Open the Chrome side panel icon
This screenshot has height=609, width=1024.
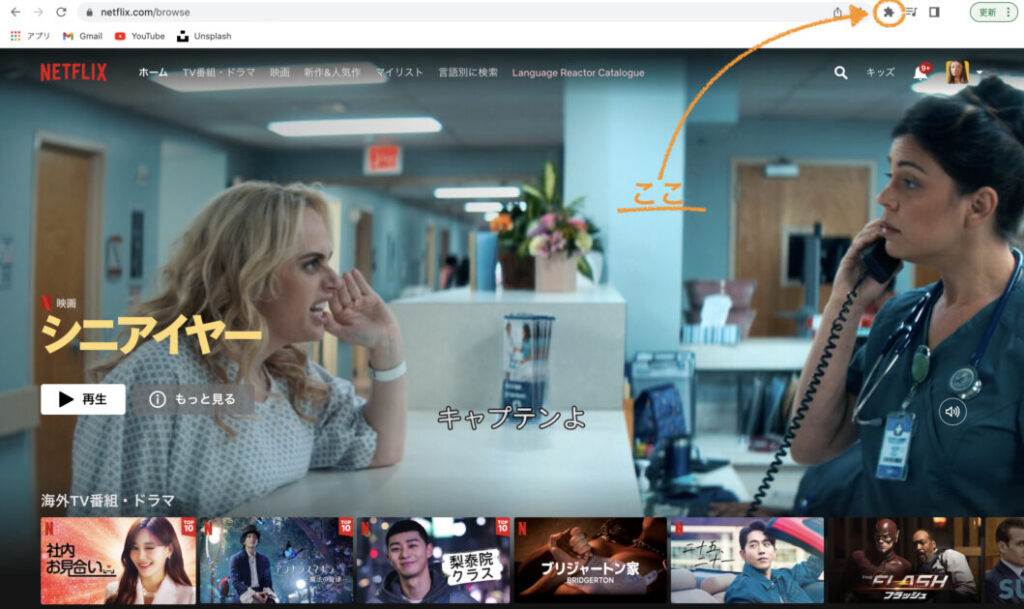pyautogui.click(x=934, y=12)
